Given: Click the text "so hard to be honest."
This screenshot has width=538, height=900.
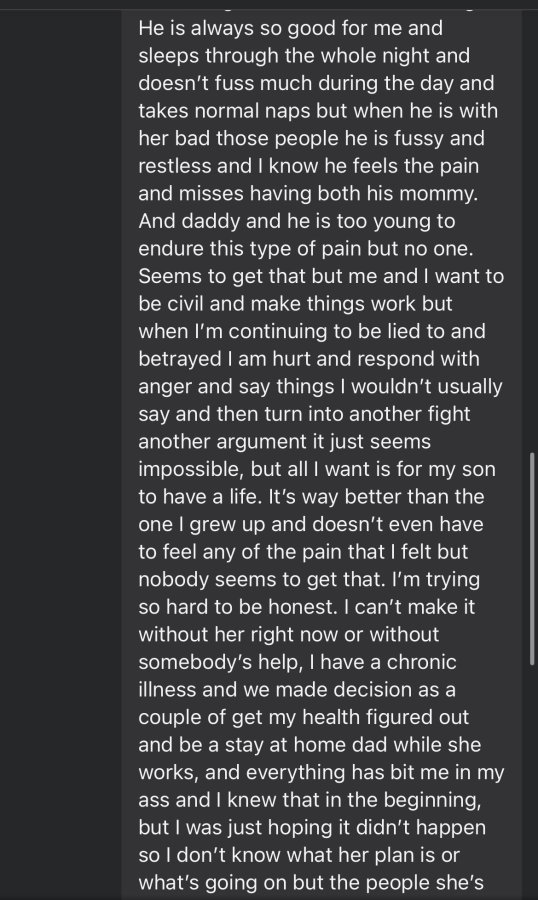Looking at the screenshot, I should pyautogui.click(x=238, y=607).
